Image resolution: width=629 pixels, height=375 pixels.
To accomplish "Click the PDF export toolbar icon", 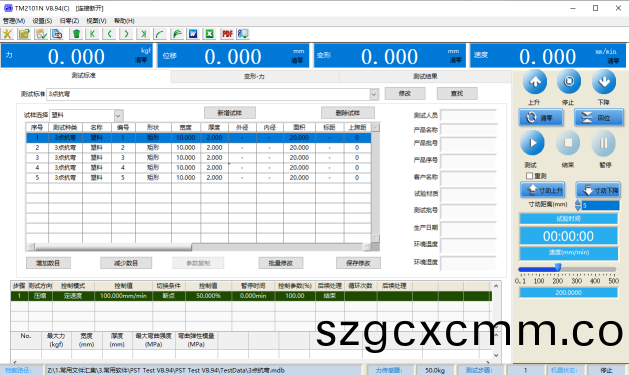I will (227, 34).
